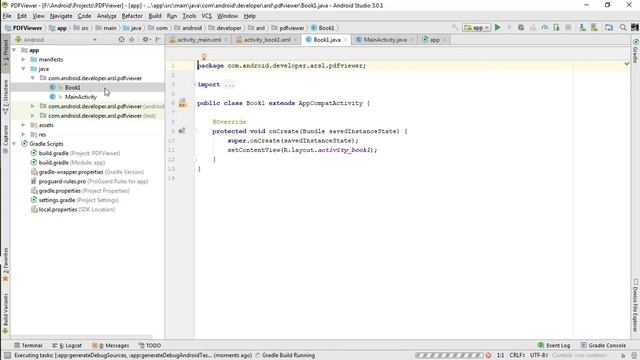Open the app run configuration dropdown
The image size is (640, 360).
(x=476, y=28)
